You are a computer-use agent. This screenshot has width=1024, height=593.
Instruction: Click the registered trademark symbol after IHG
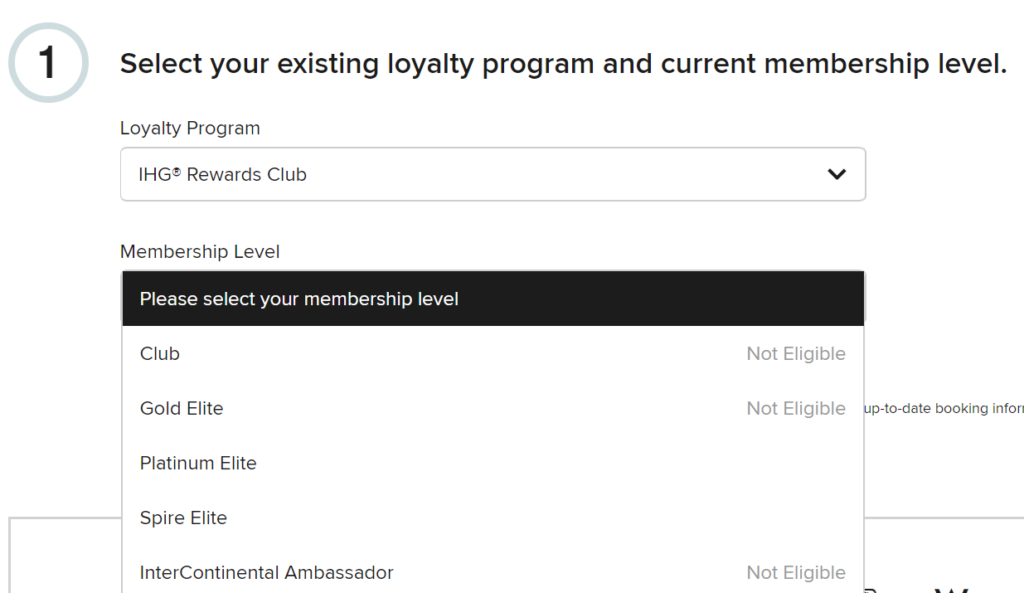tap(175, 172)
